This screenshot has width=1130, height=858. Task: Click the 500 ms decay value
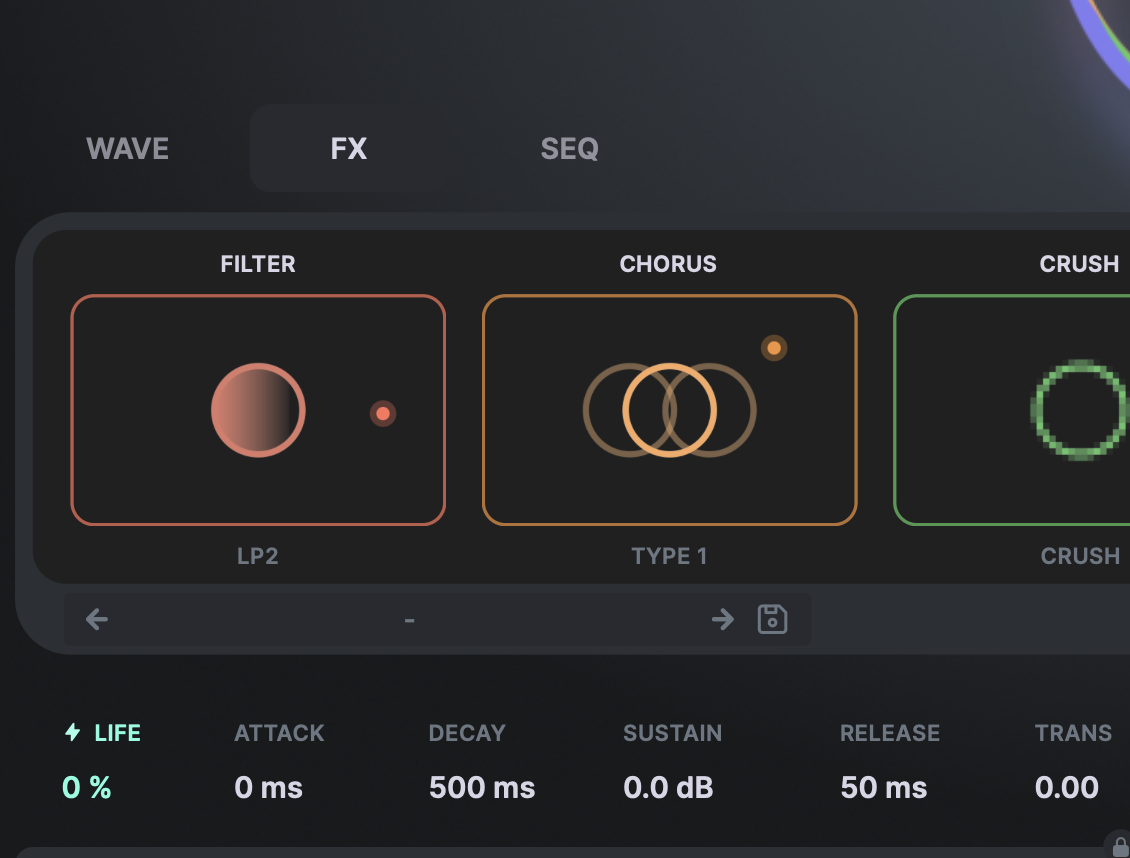(482, 788)
